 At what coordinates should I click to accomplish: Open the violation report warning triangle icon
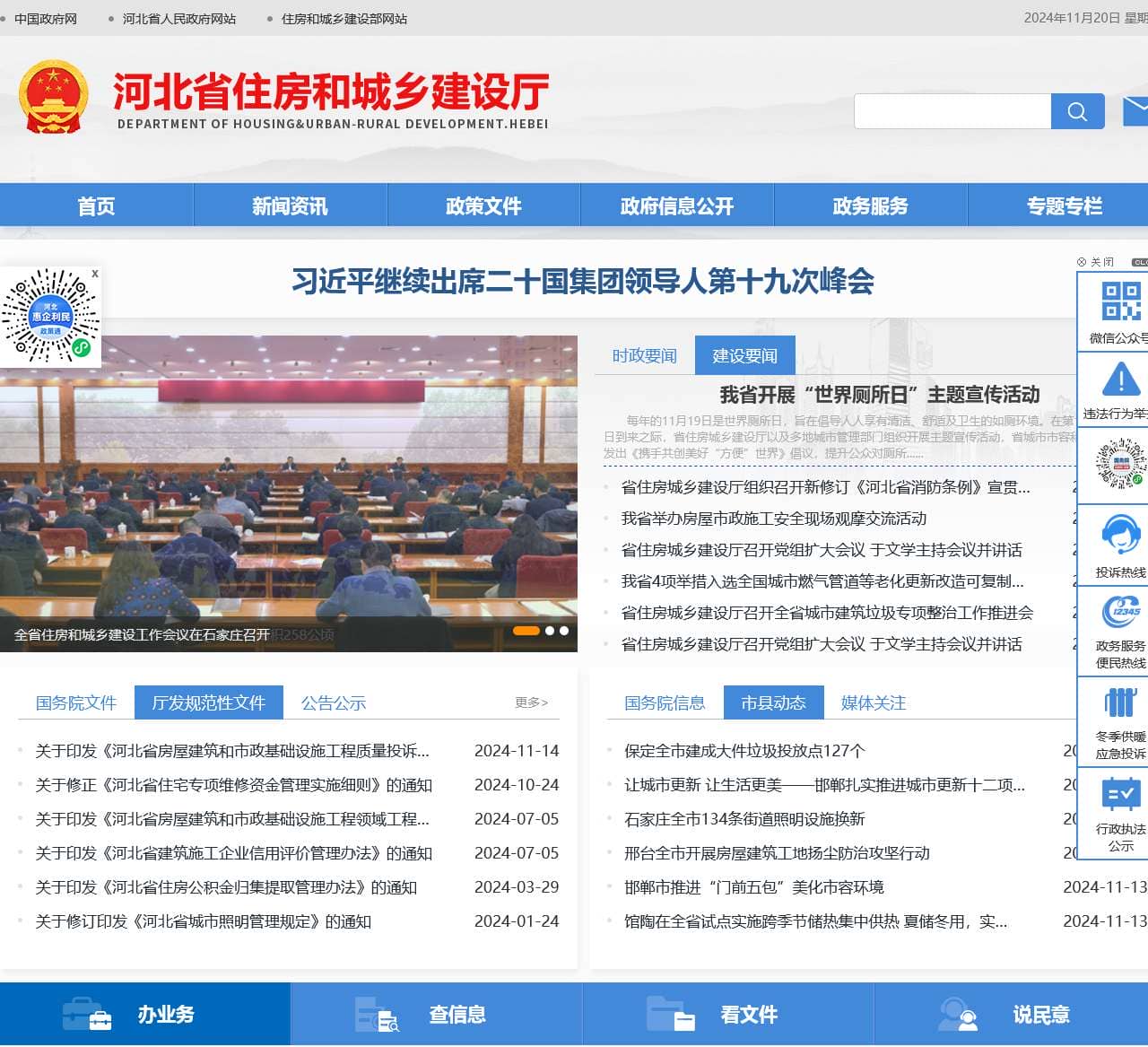click(x=1120, y=380)
